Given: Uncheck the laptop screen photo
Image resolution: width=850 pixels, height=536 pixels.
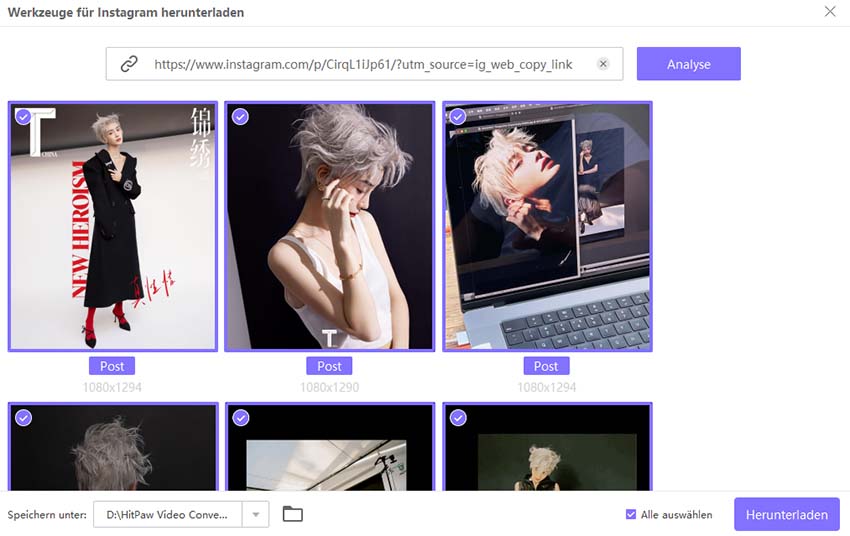Looking at the screenshot, I should click(458, 117).
